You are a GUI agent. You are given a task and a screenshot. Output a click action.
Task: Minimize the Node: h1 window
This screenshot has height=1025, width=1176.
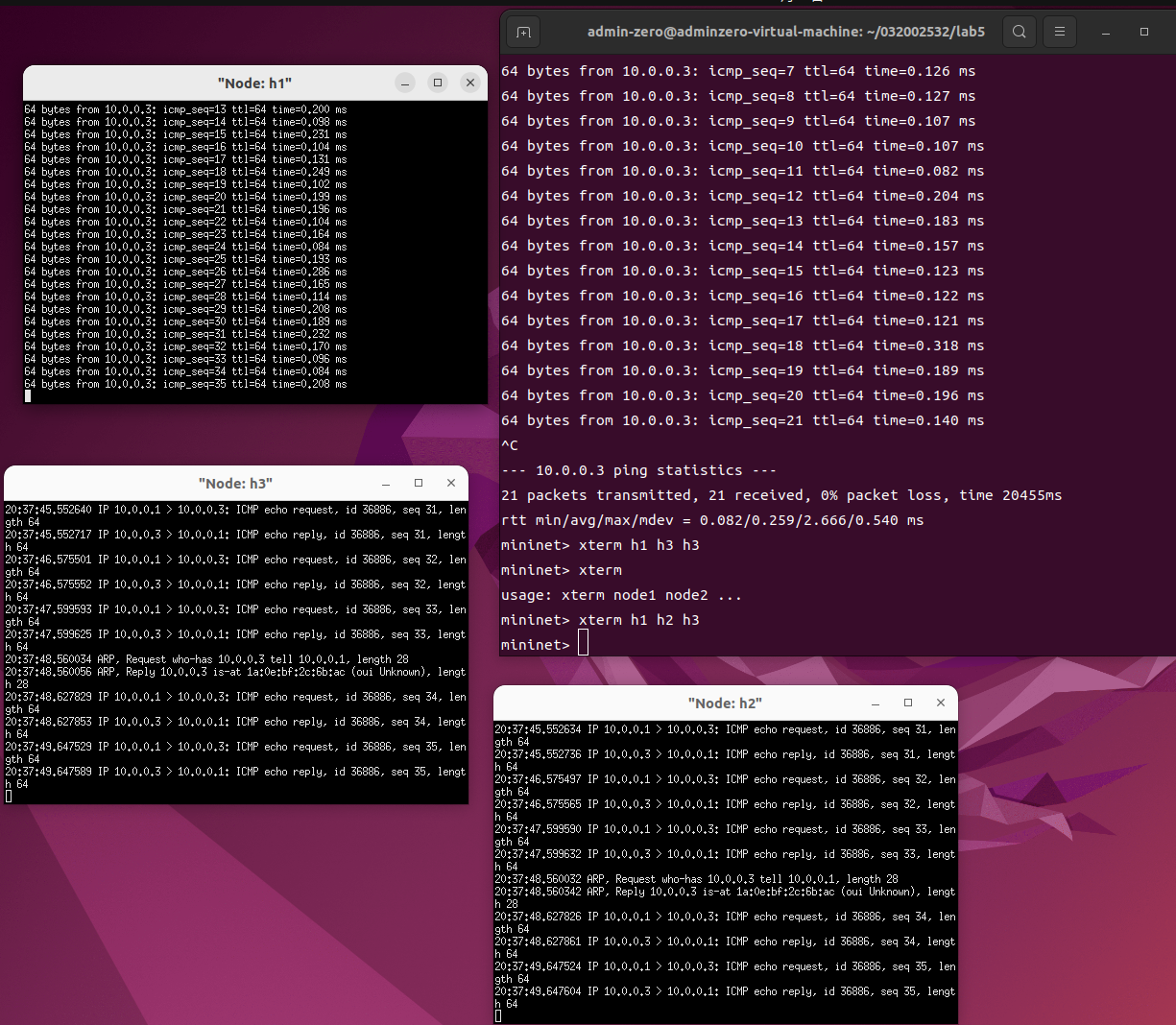pyautogui.click(x=405, y=83)
